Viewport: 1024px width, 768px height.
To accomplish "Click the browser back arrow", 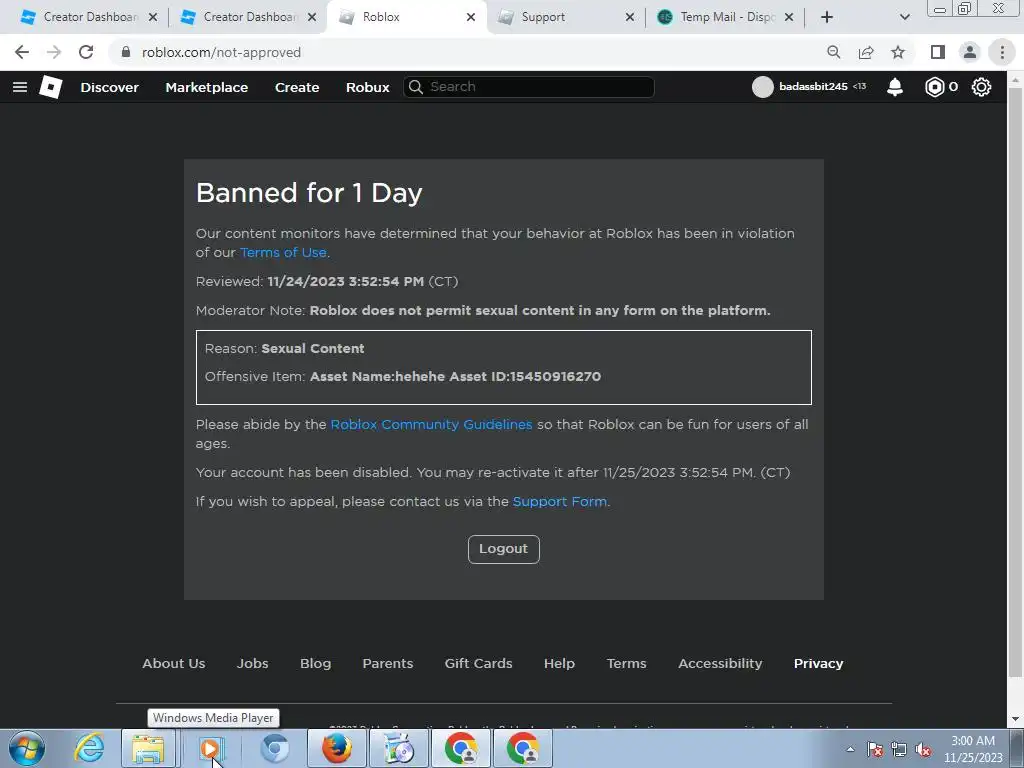I will [x=22, y=52].
